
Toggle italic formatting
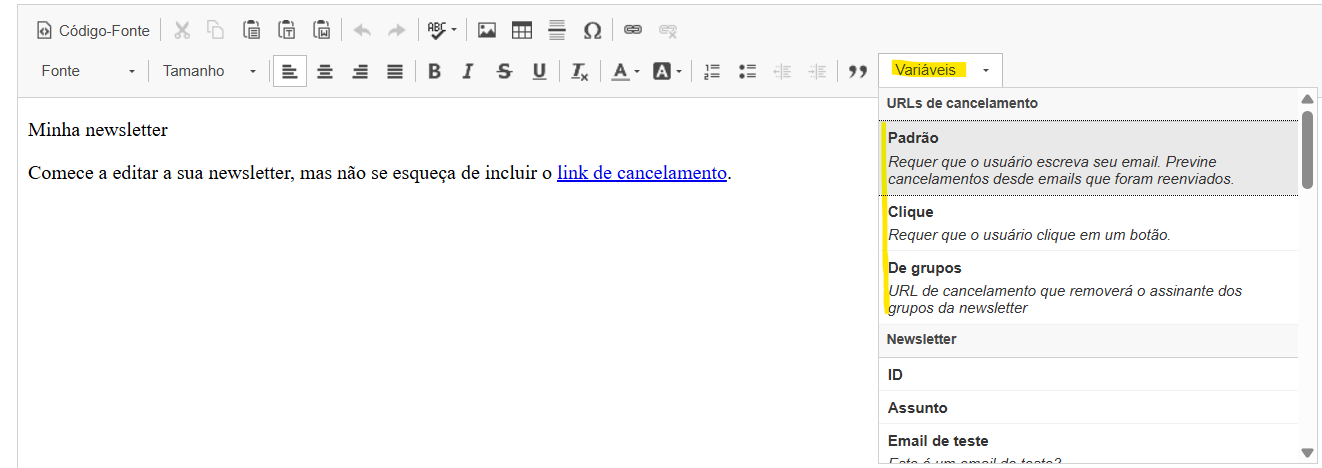[467, 71]
